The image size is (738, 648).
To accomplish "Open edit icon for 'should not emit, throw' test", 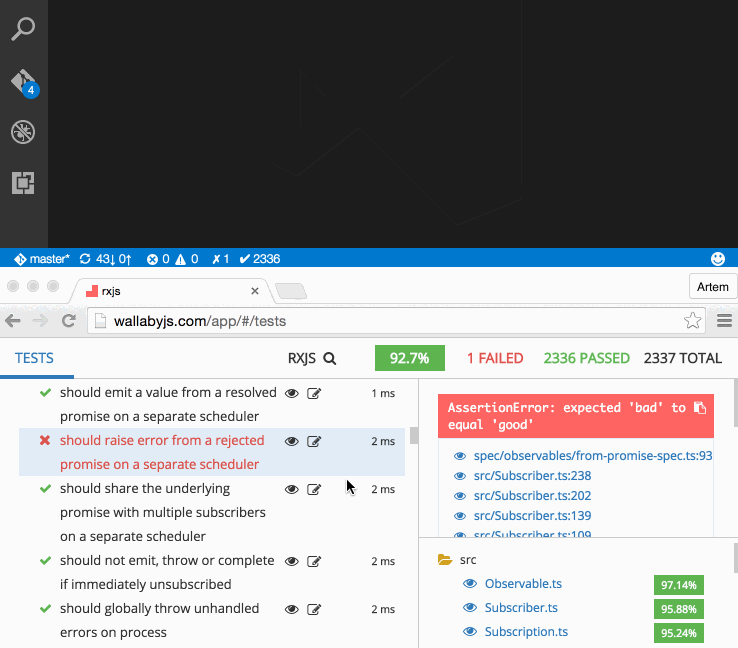I will [x=314, y=561].
